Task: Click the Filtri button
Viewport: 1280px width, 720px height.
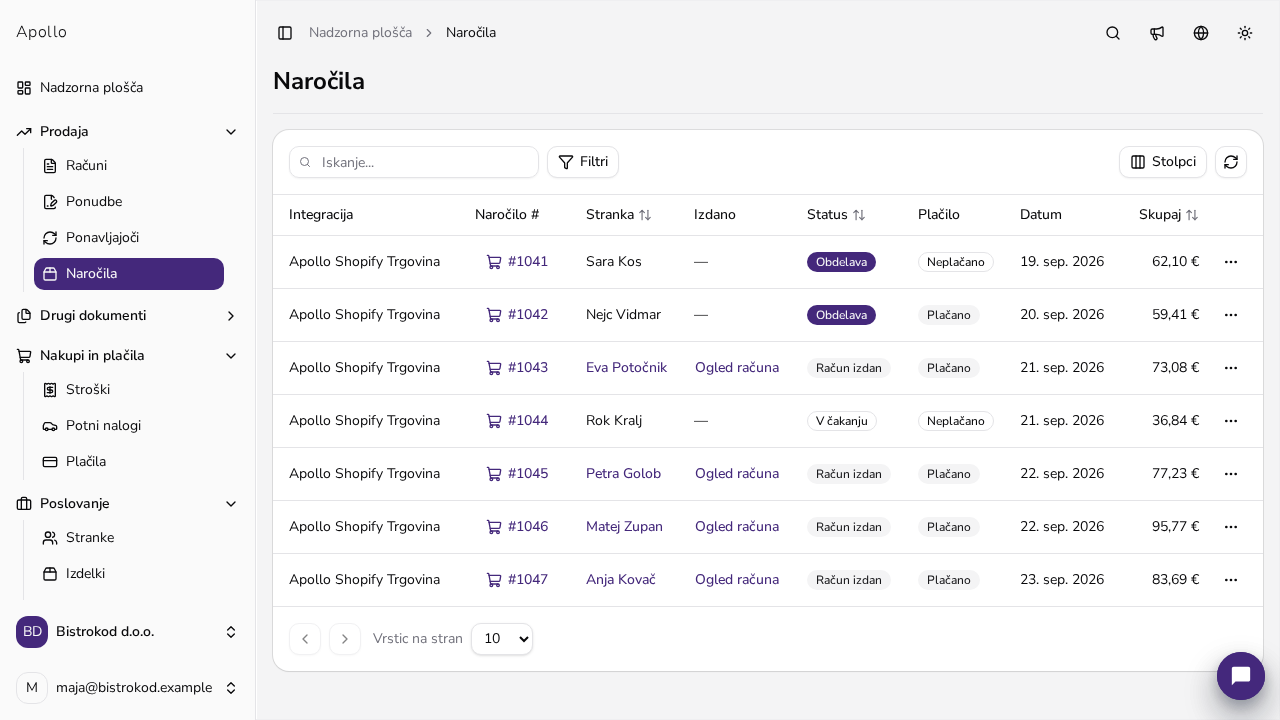Action: pos(583,162)
